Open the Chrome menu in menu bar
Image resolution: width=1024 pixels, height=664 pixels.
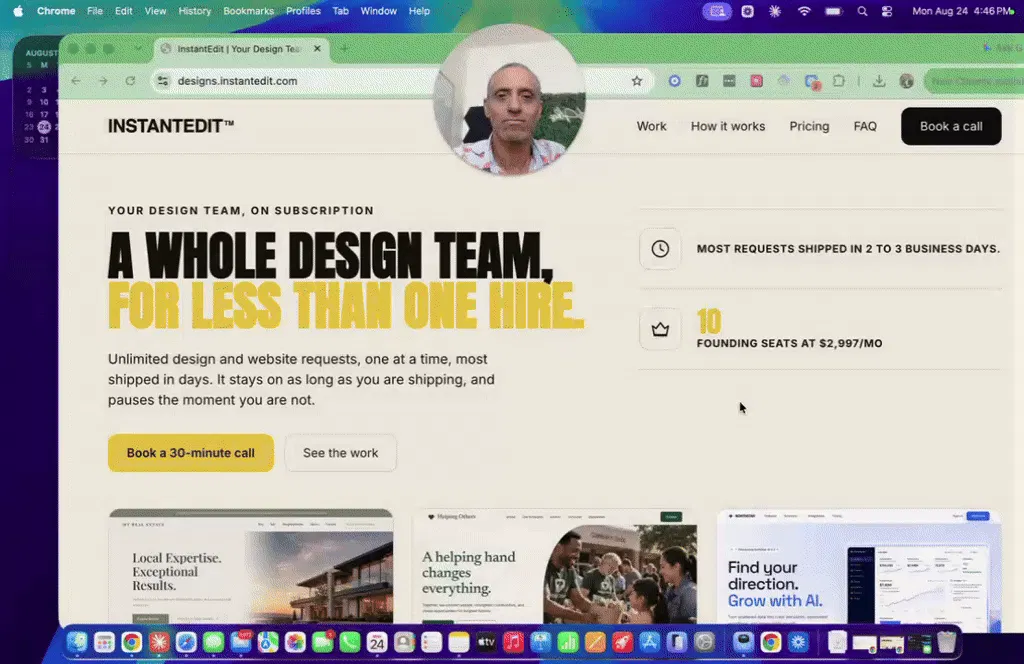56,11
